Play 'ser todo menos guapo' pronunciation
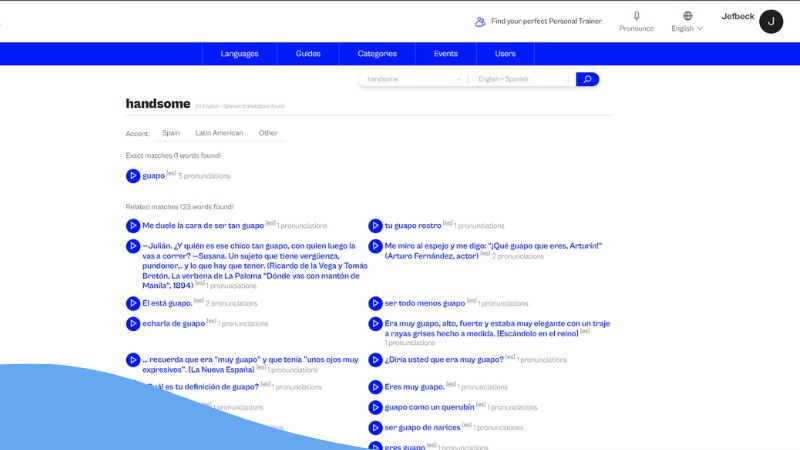This screenshot has width=800, height=450. click(x=375, y=303)
